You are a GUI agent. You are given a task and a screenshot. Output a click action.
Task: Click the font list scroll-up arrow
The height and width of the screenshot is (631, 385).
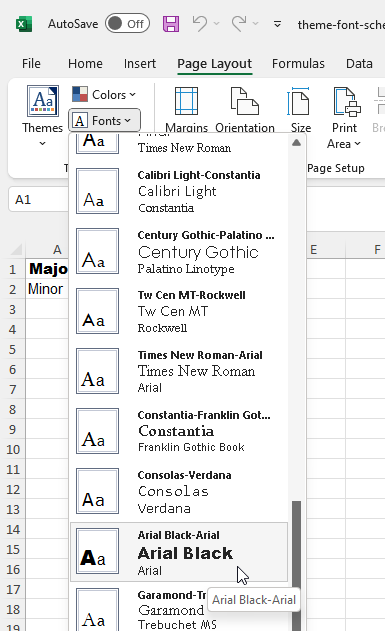coord(296,143)
